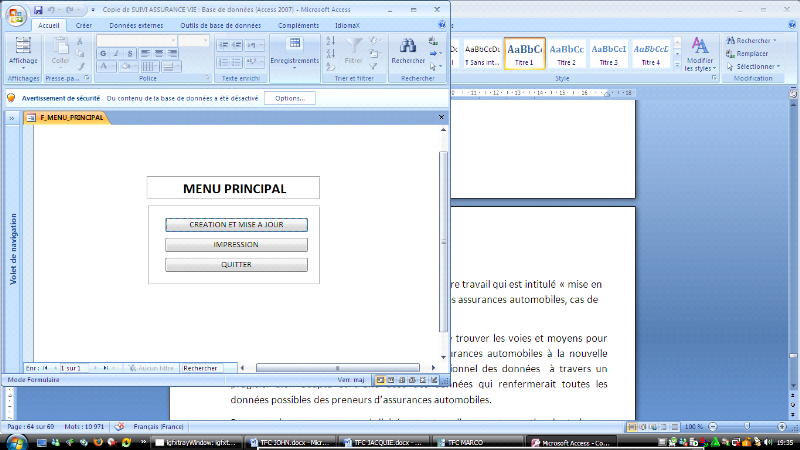Expand the gridlines dropdown
The width and height of the screenshot is (800, 450).
[x=156, y=66]
